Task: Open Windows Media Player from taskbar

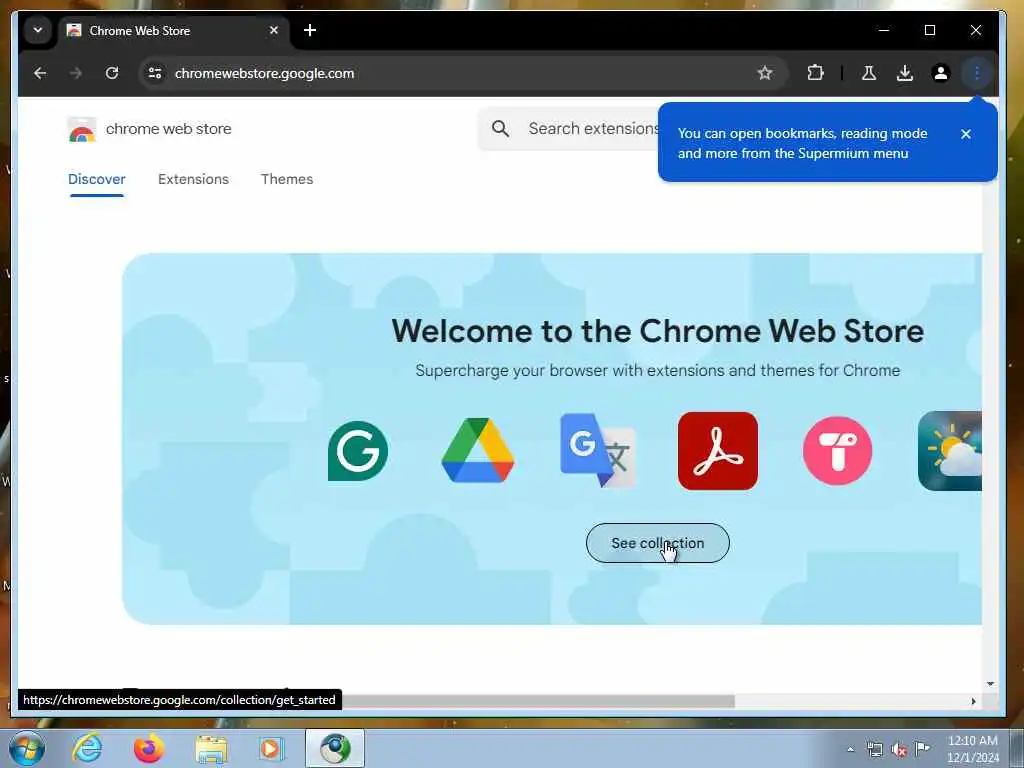Action: coord(270,748)
